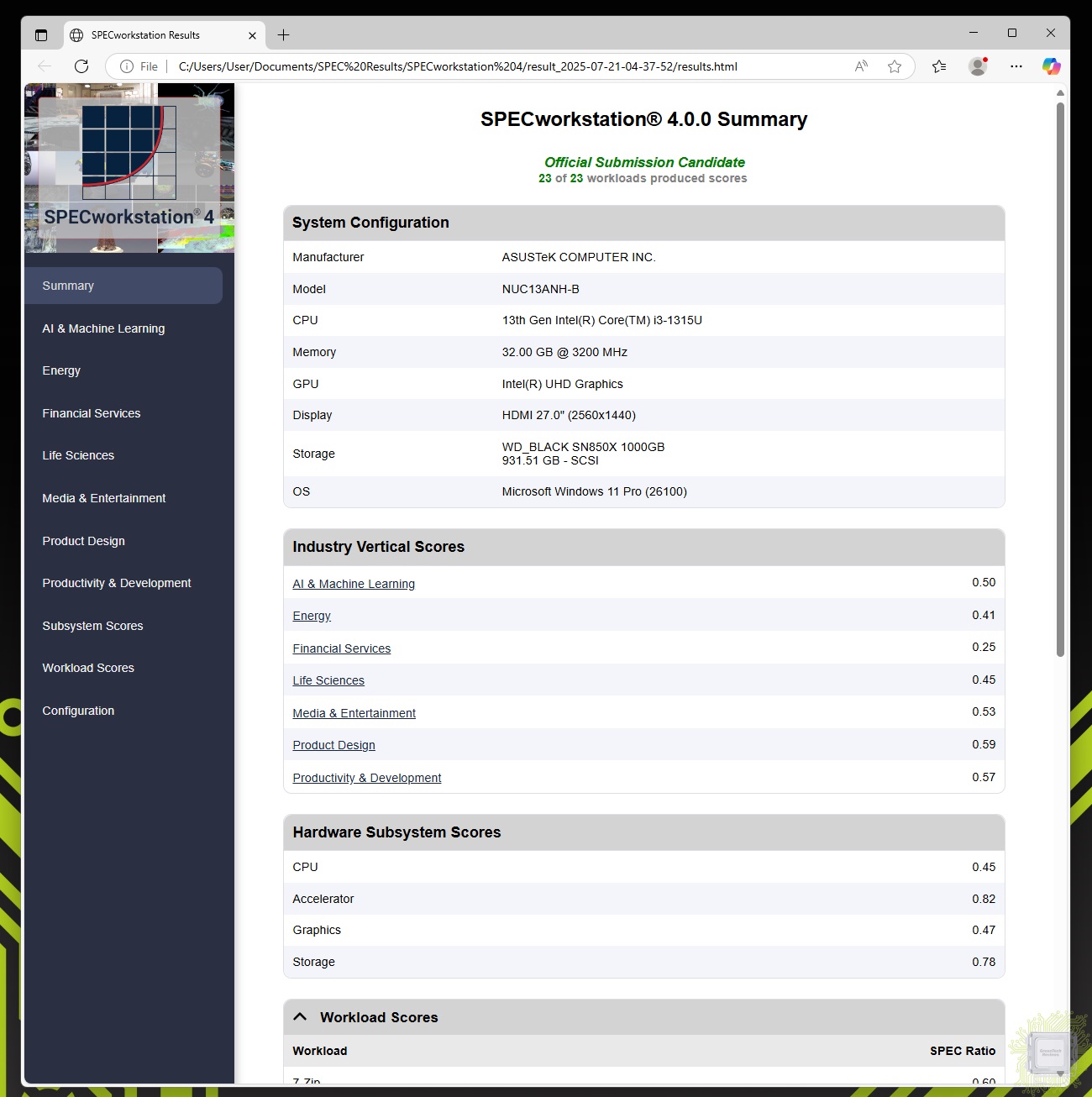Click the manufacturer ASUSTeK COMPUTER INC.
Screen dimensions: 1092x1097
(579, 257)
